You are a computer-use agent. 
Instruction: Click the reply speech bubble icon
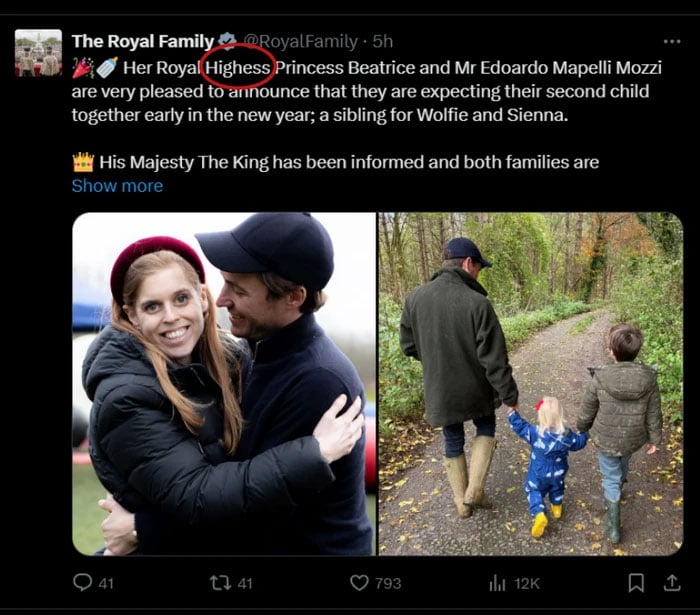point(83,582)
